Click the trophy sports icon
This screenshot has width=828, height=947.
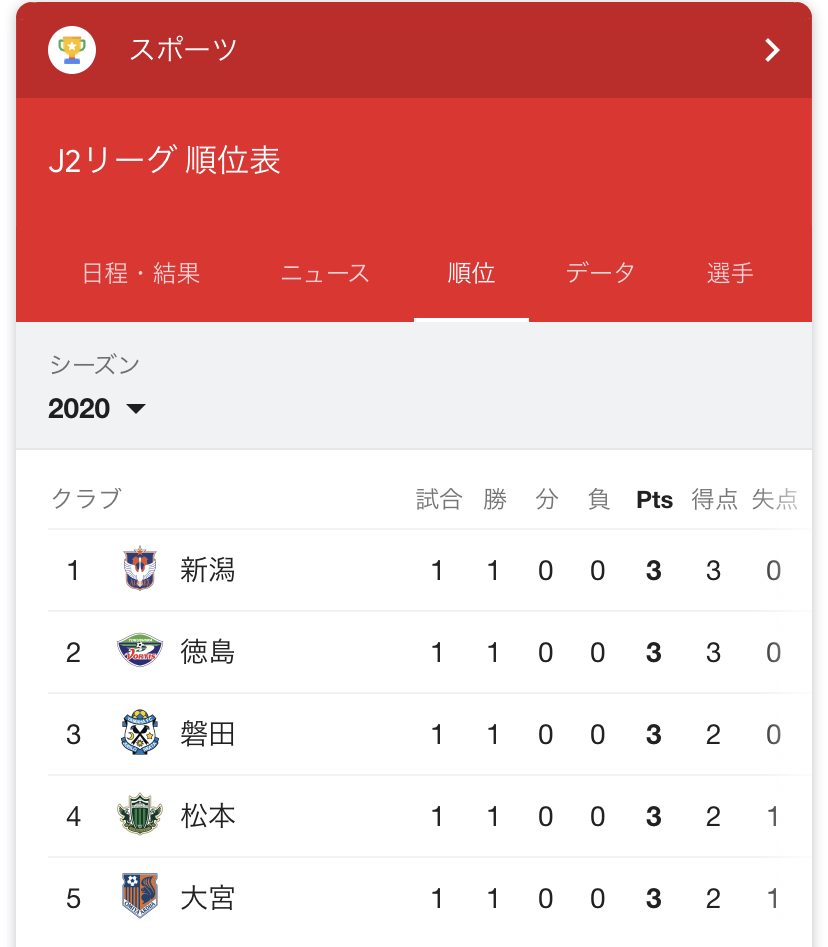pyautogui.click(x=72, y=50)
